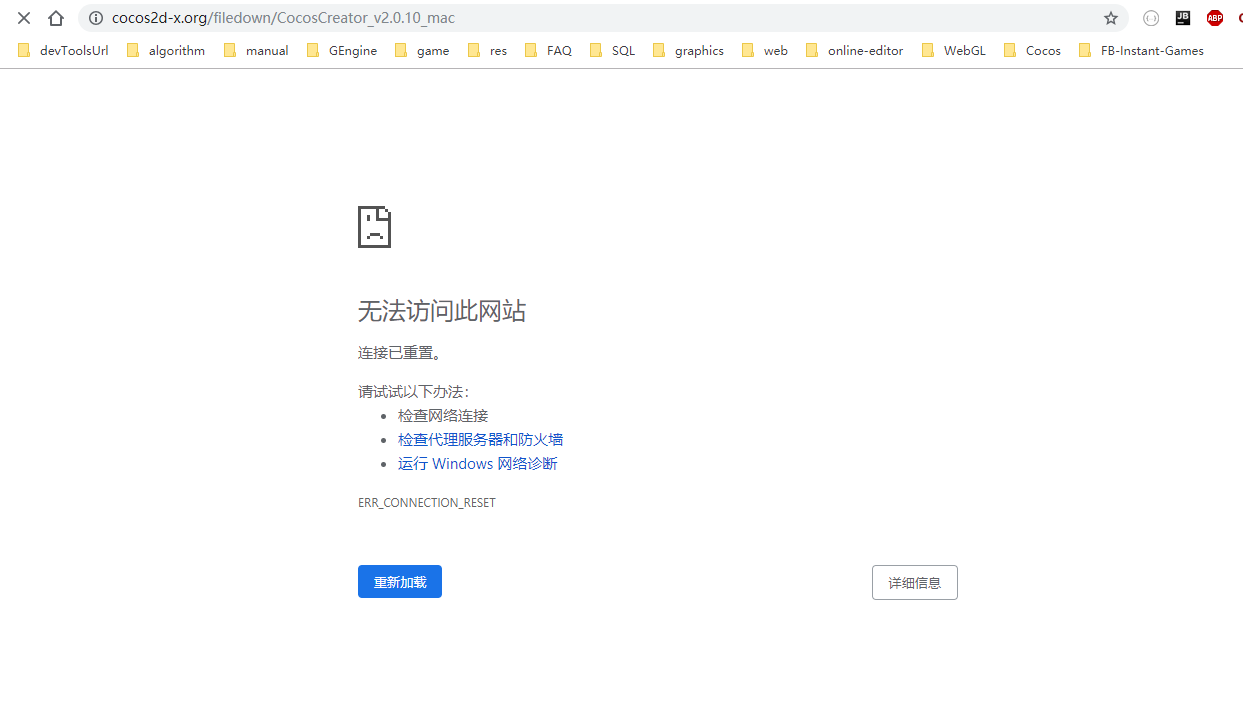Screen dimensions: 1243x721
Task: Open the 检查代理服务器和防火墙 link
Action: tap(480, 440)
